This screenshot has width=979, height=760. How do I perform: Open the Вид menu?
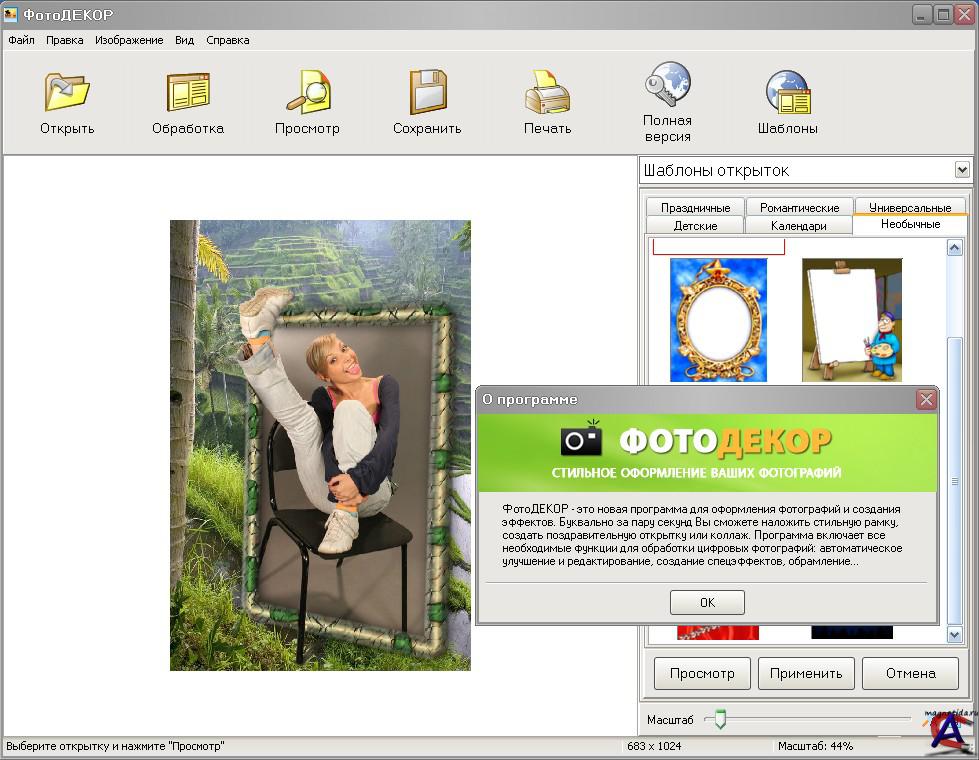184,40
